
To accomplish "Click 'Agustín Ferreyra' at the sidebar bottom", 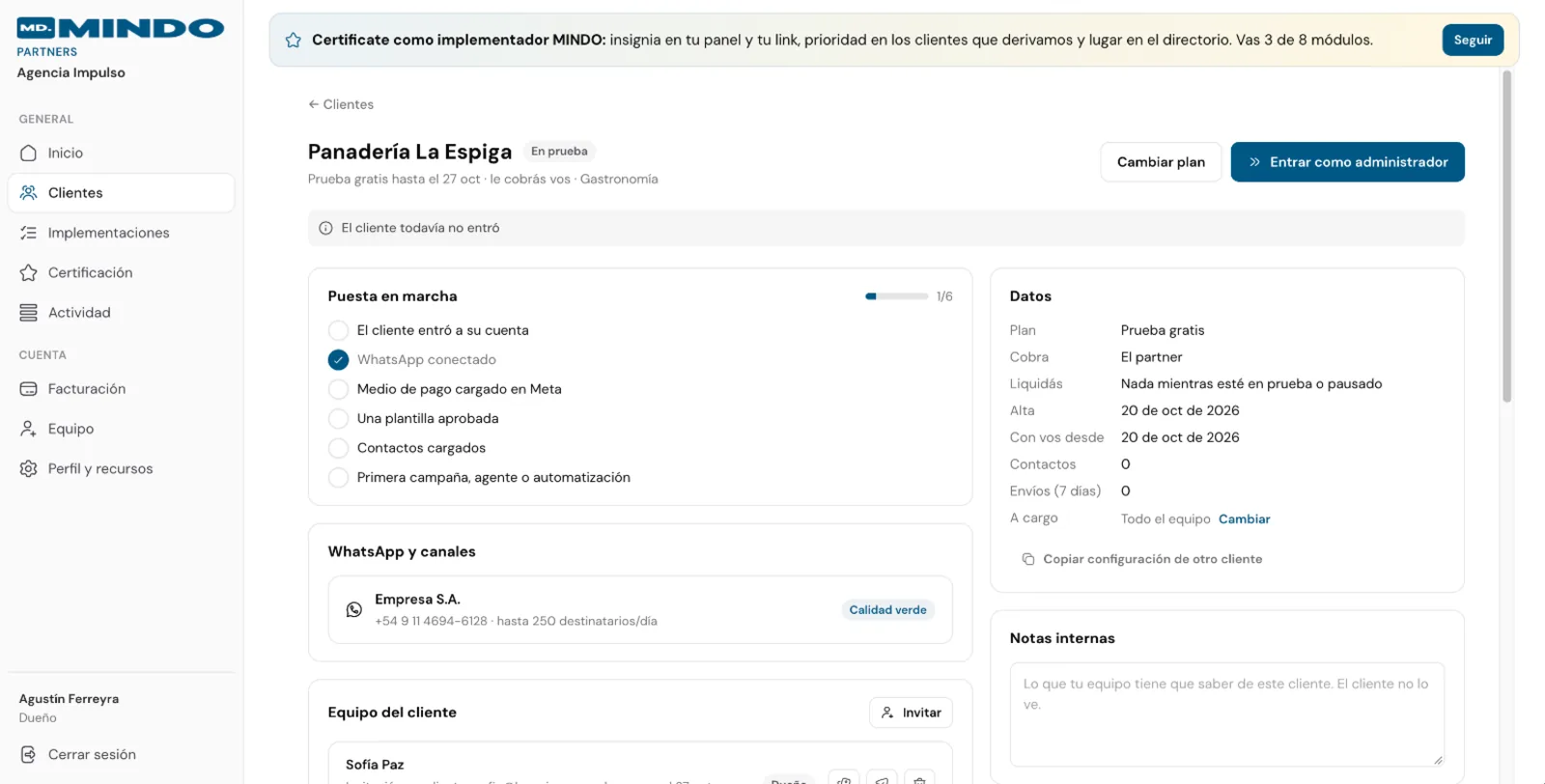I will (x=69, y=699).
